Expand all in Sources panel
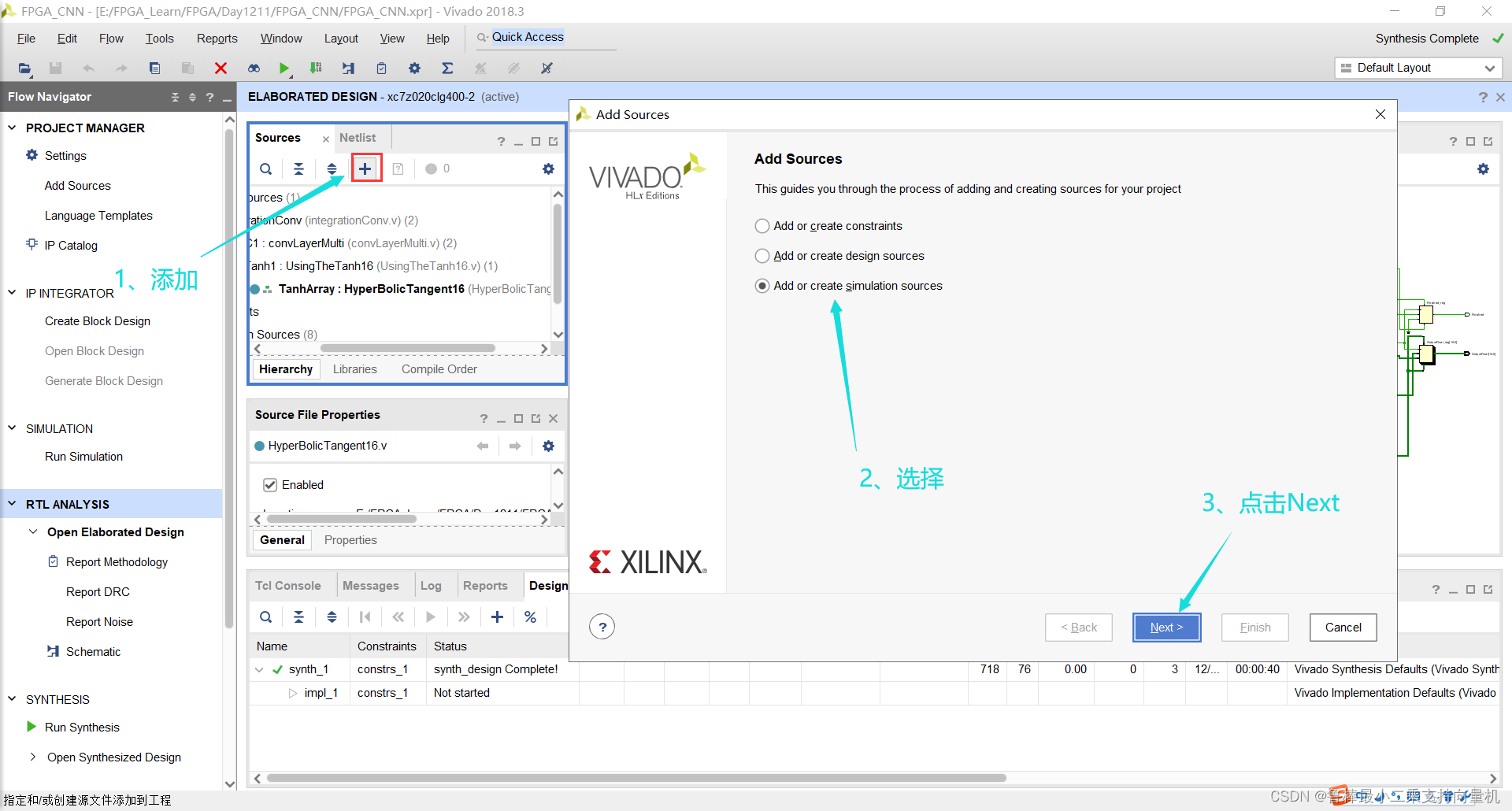 tap(332, 168)
